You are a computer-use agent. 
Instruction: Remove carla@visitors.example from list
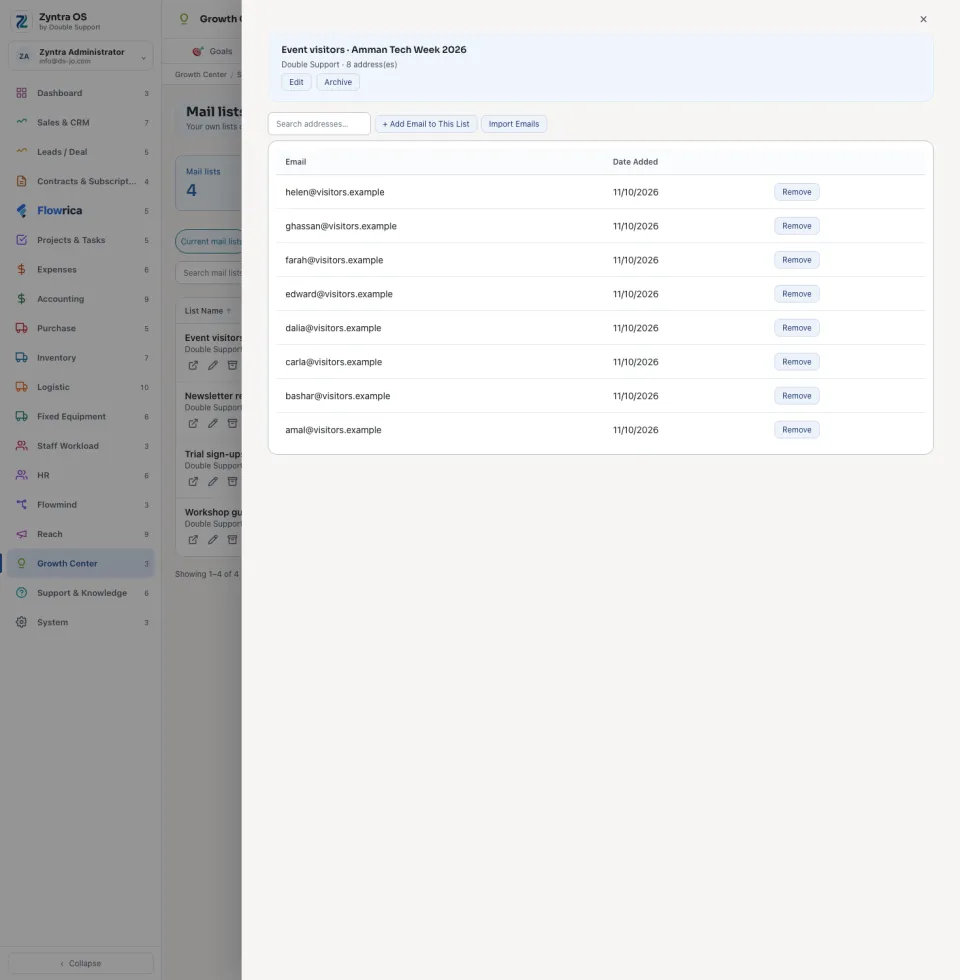(797, 362)
